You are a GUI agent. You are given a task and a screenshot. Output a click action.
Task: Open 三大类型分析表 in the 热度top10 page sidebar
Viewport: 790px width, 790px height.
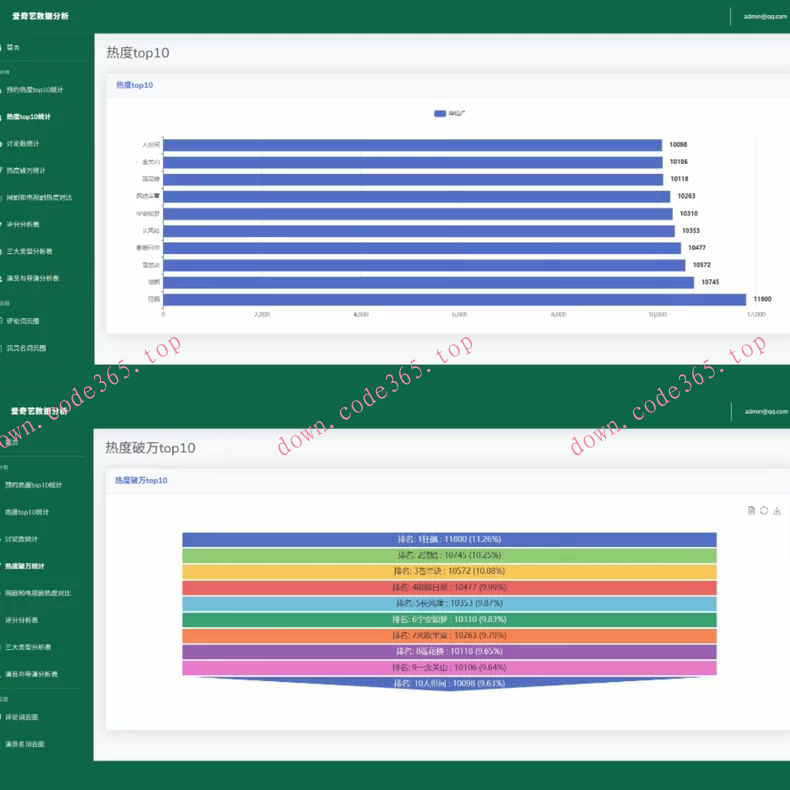click(29, 251)
